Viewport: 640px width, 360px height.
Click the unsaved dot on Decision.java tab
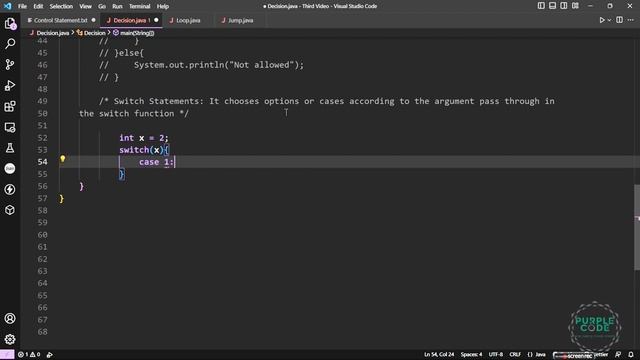pyautogui.click(x=156, y=20)
